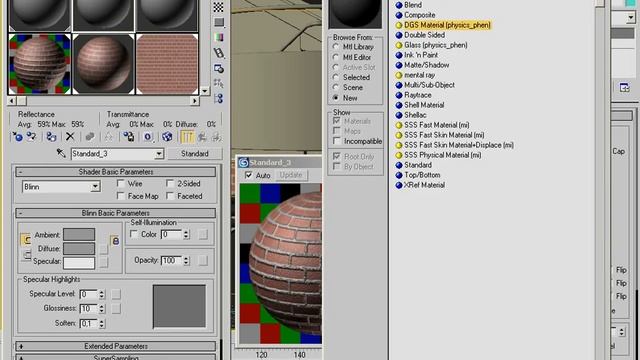Viewport: 640px width, 360px height.
Task: Open the Blinn shader type dropdown
Action: pyautogui.click(x=95, y=187)
